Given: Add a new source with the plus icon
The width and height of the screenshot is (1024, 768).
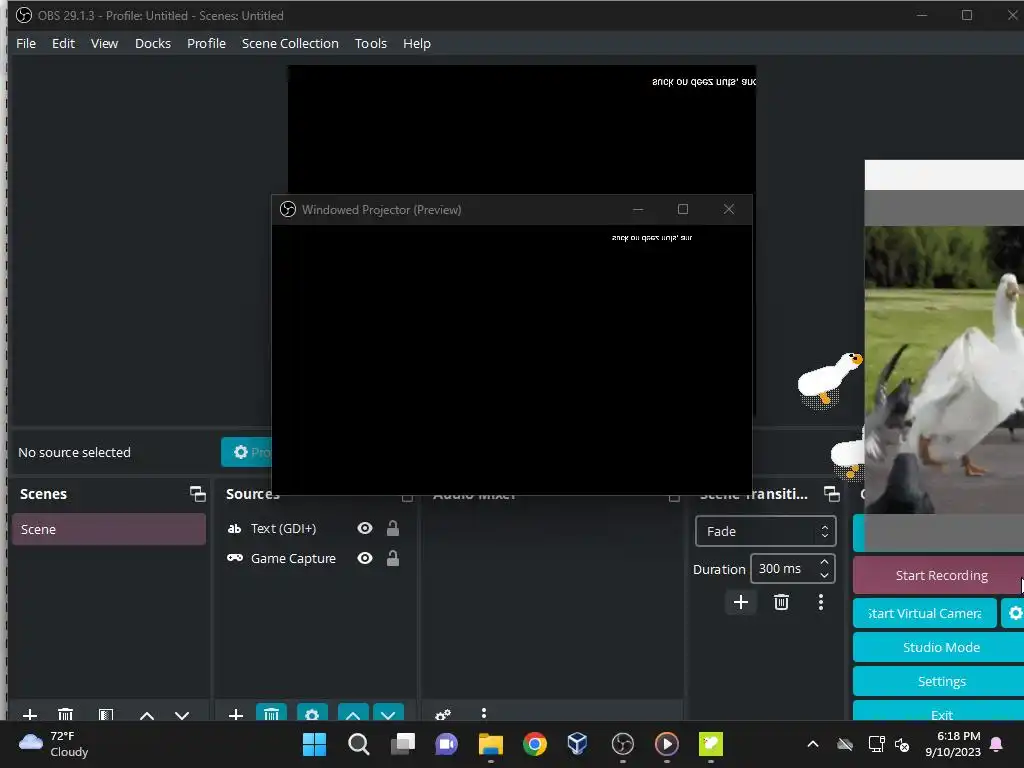Looking at the screenshot, I should (x=236, y=714).
